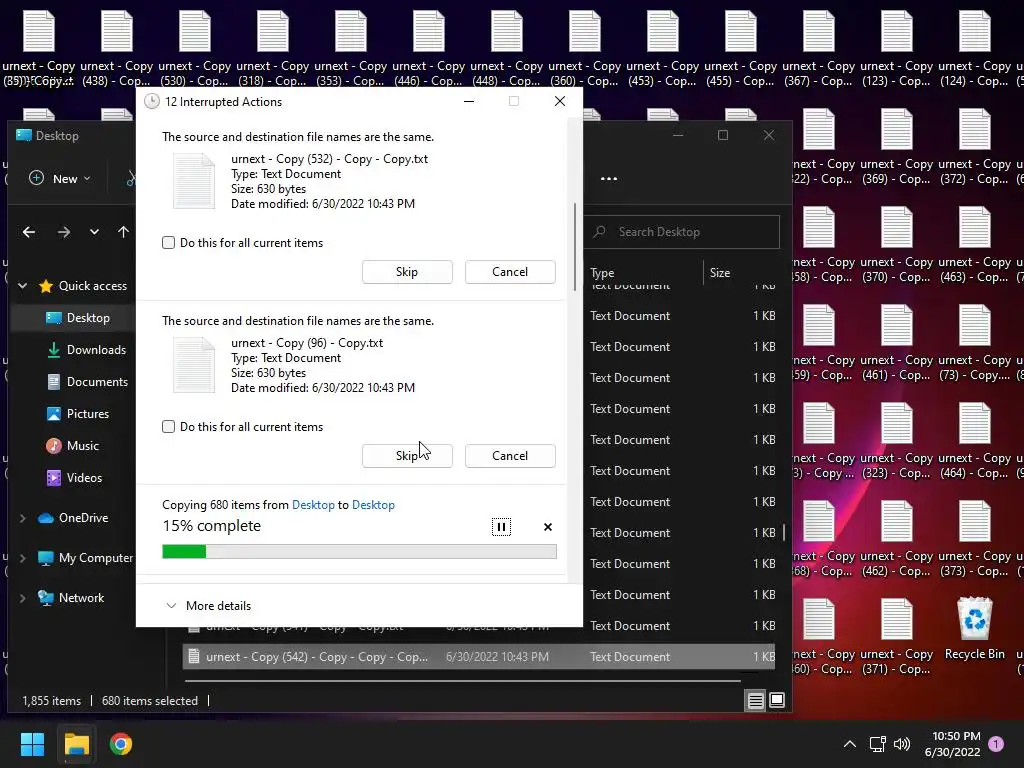This screenshot has width=1024, height=768.
Task: Click Search Desktop field
Action: [x=682, y=232]
